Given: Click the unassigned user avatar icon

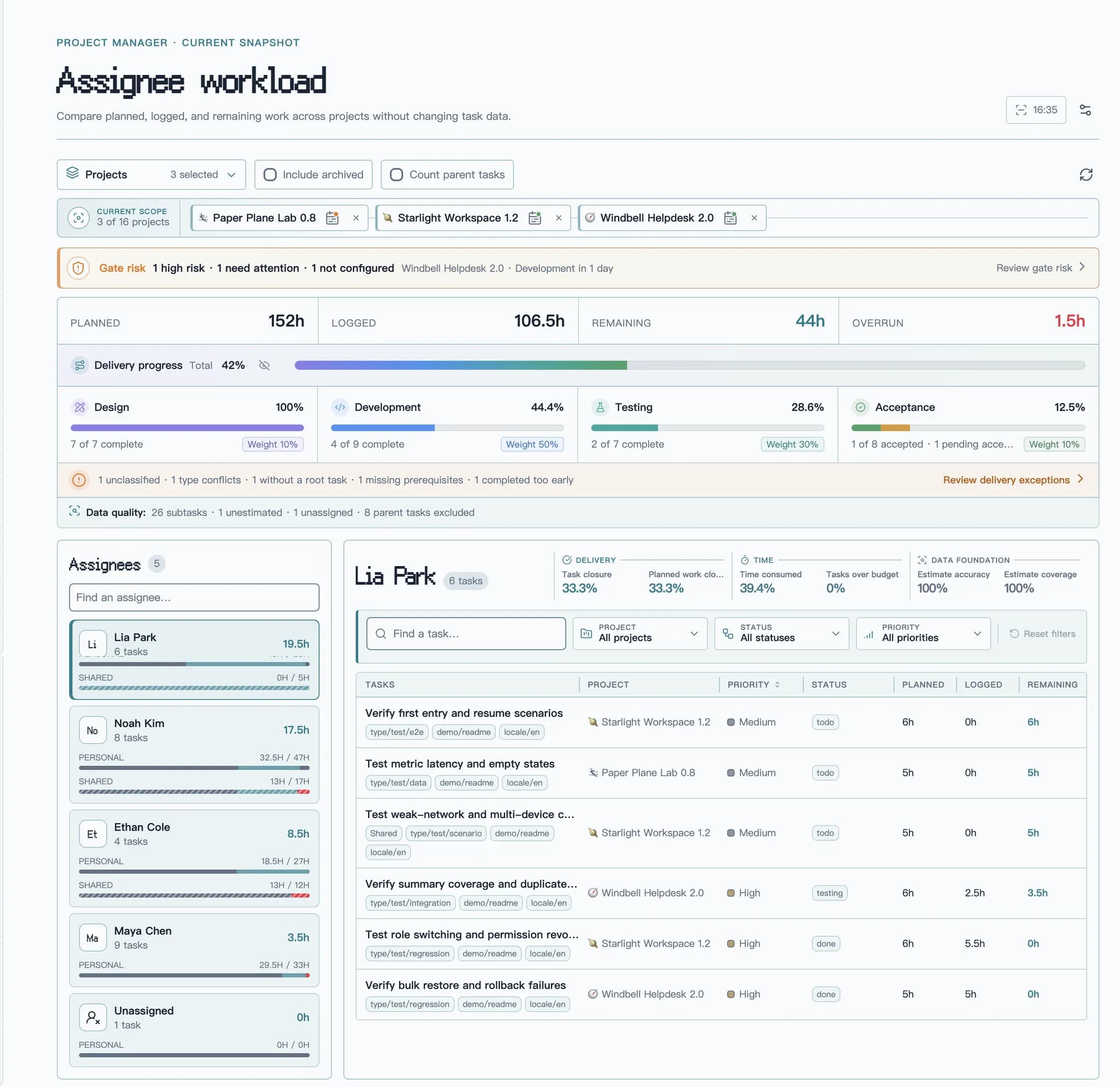Looking at the screenshot, I should [x=92, y=1017].
